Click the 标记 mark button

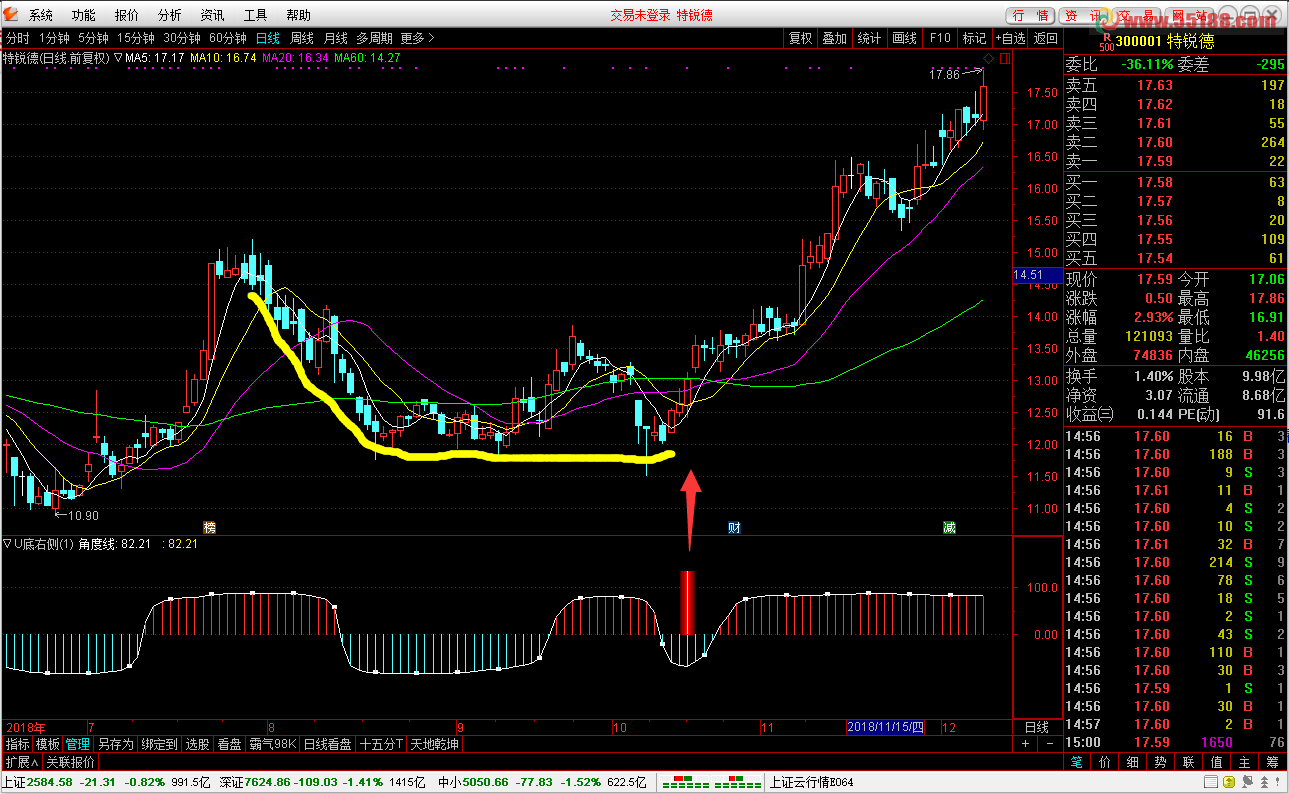pyautogui.click(x=974, y=38)
